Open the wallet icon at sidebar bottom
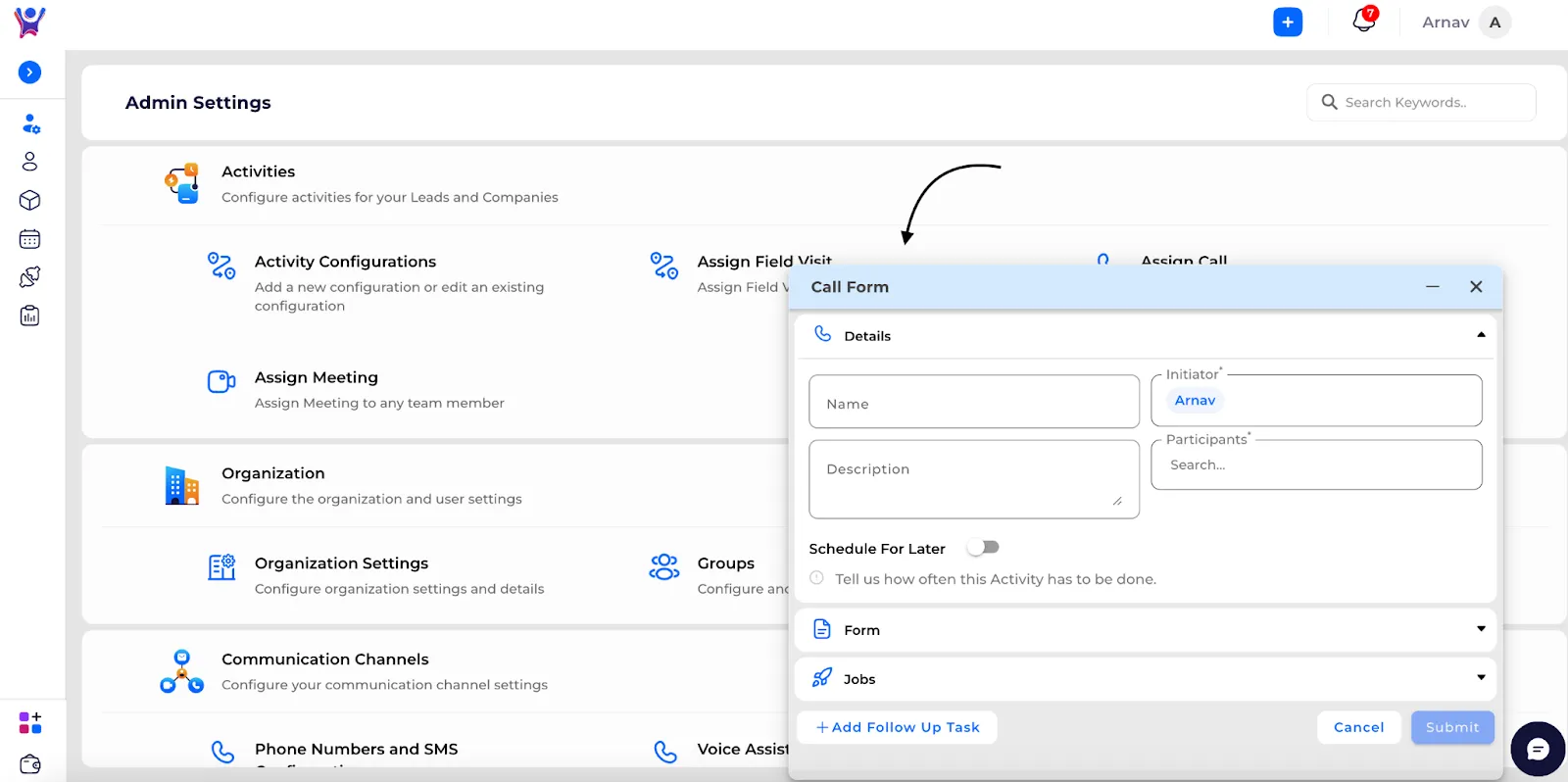The height and width of the screenshot is (782, 1568). pyautogui.click(x=30, y=764)
